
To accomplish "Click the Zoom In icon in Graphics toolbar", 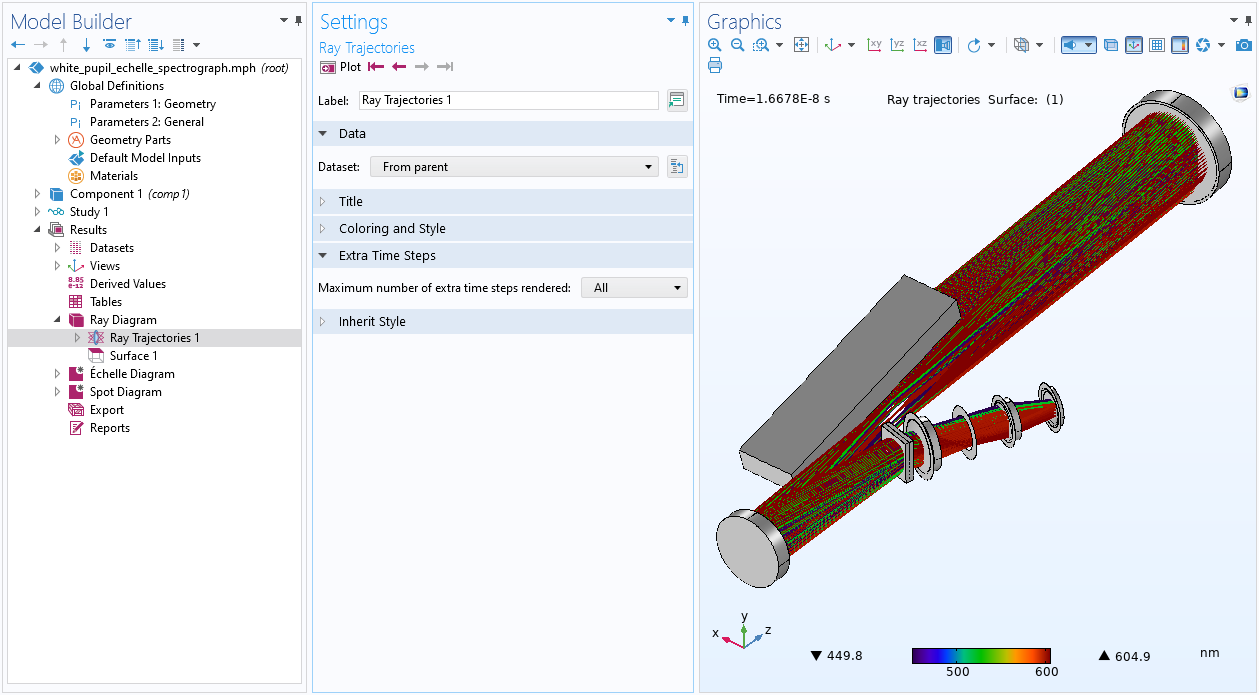I will [714, 45].
